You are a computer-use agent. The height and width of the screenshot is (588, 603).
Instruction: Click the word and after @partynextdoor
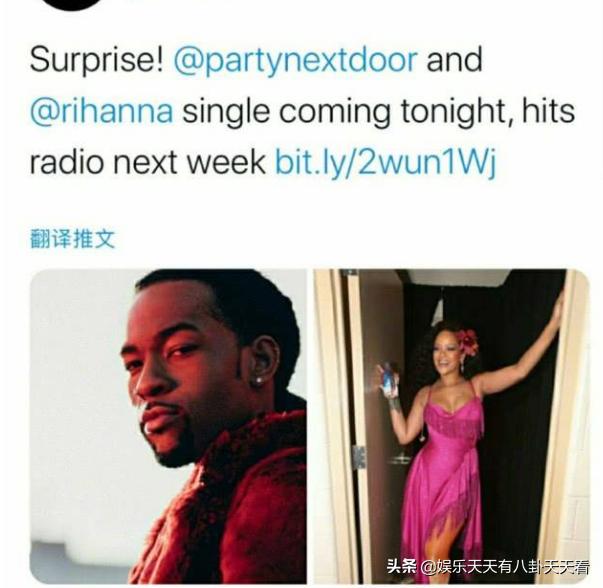[x=454, y=60]
